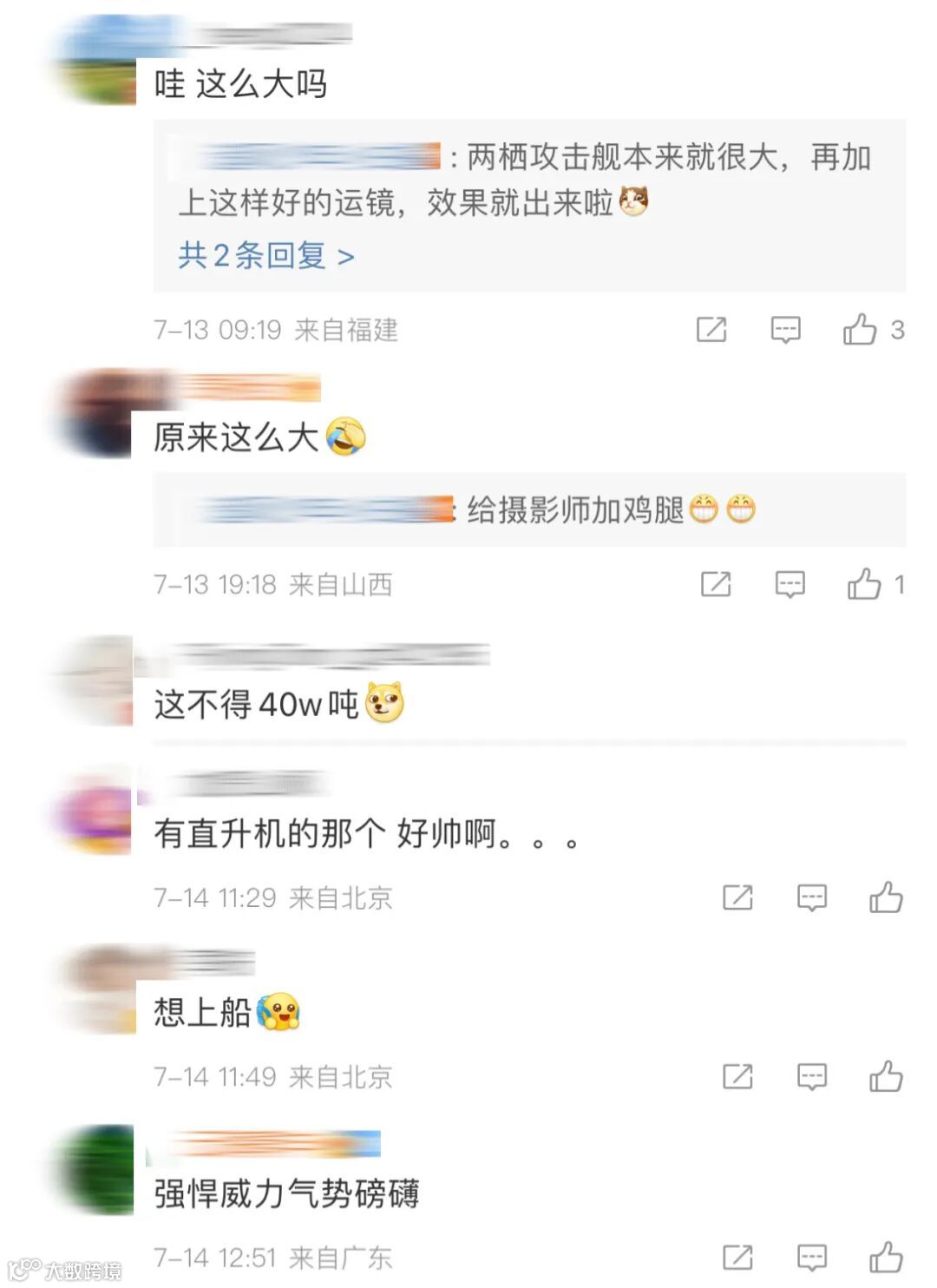The height and width of the screenshot is (1288, 937).
Task: Open the 给摄影师加鸡腿 reply
Action: [x=529, y=509]
